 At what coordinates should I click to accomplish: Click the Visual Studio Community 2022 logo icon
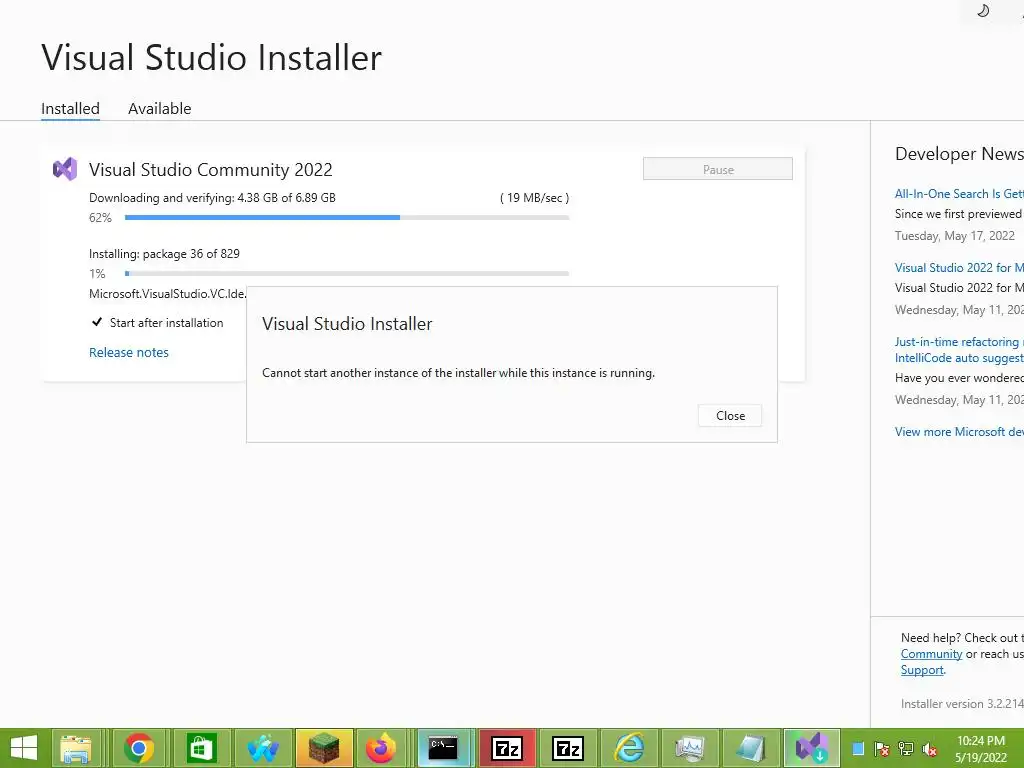pyautogui.click(x=65, y=169)
